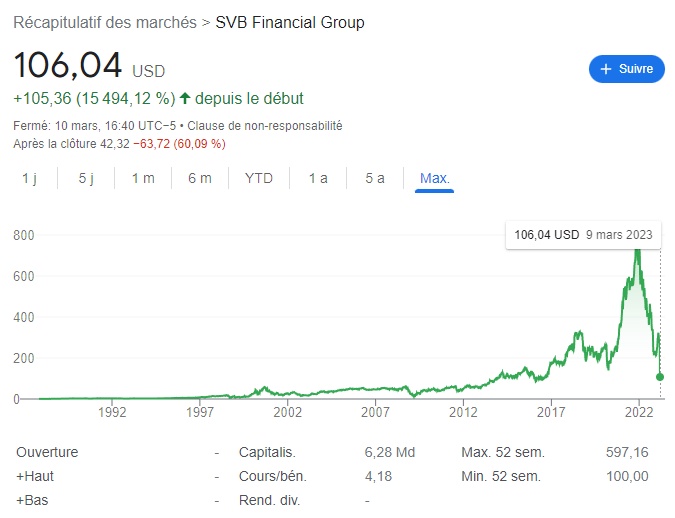675x518 pixels.
Task: Show the 1 m chart range
Action: tap(143, 178)
